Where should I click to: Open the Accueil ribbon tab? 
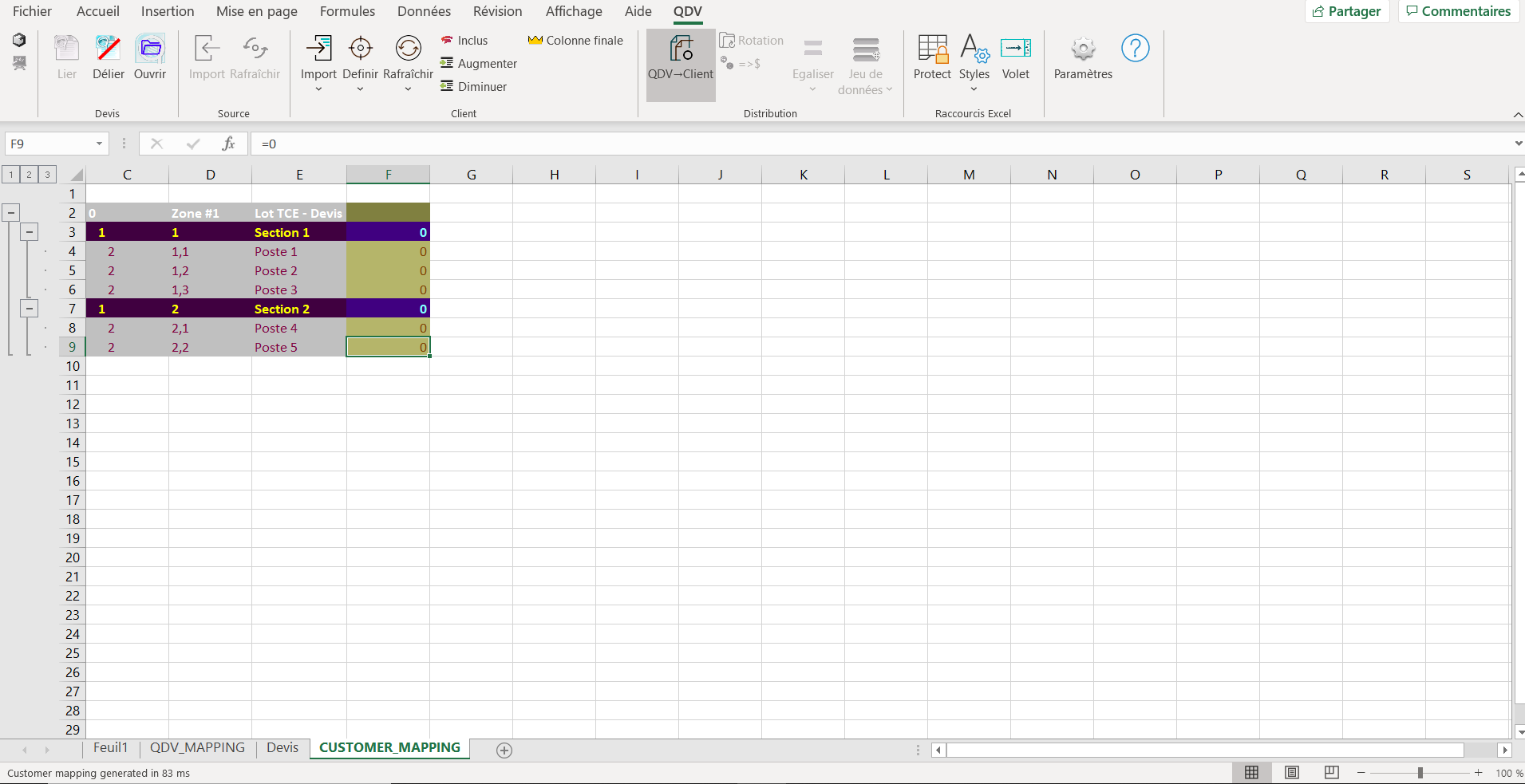click(98, 11)
